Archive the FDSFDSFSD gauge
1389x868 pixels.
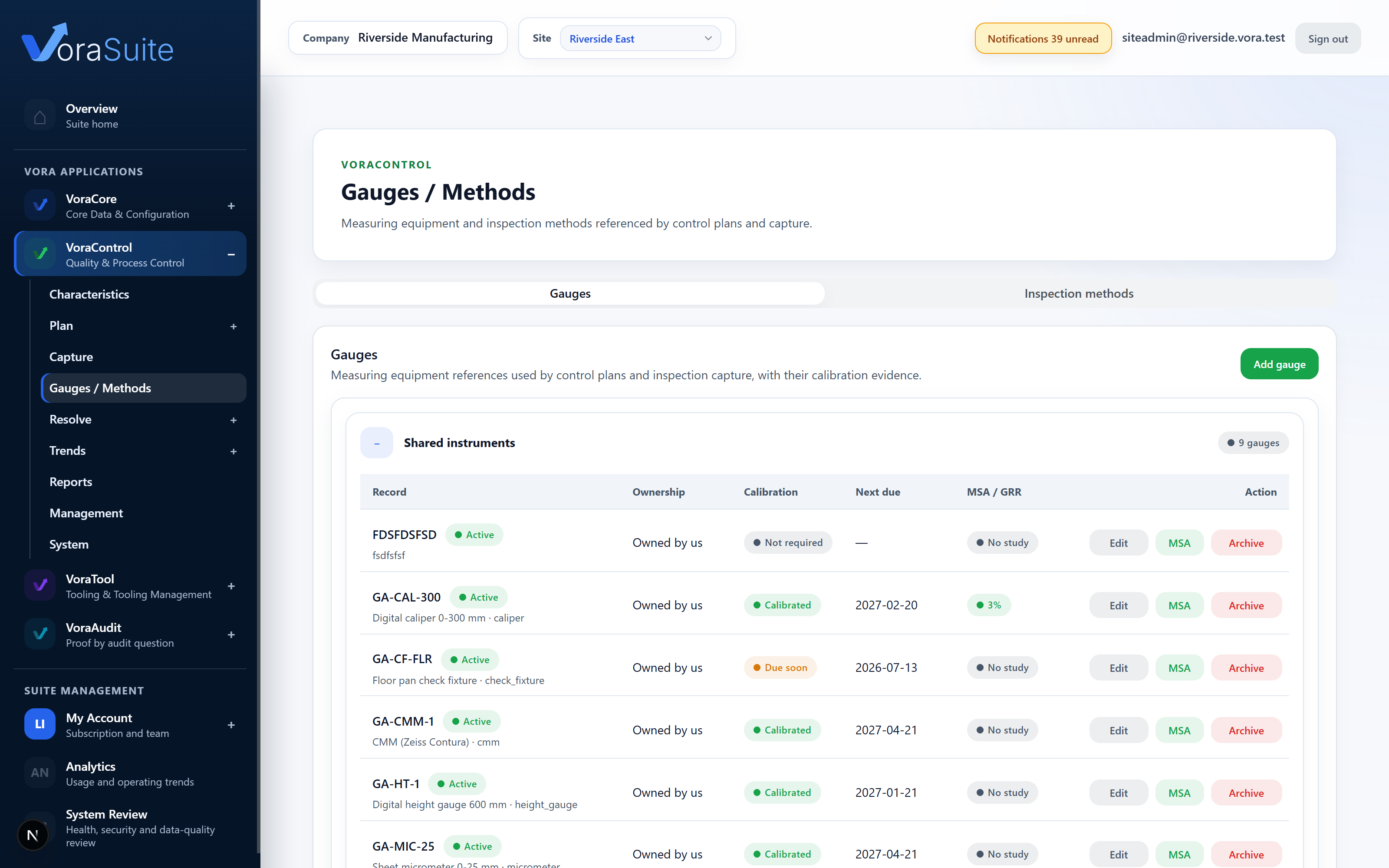pyautogui.click(x=1246, y=542)
